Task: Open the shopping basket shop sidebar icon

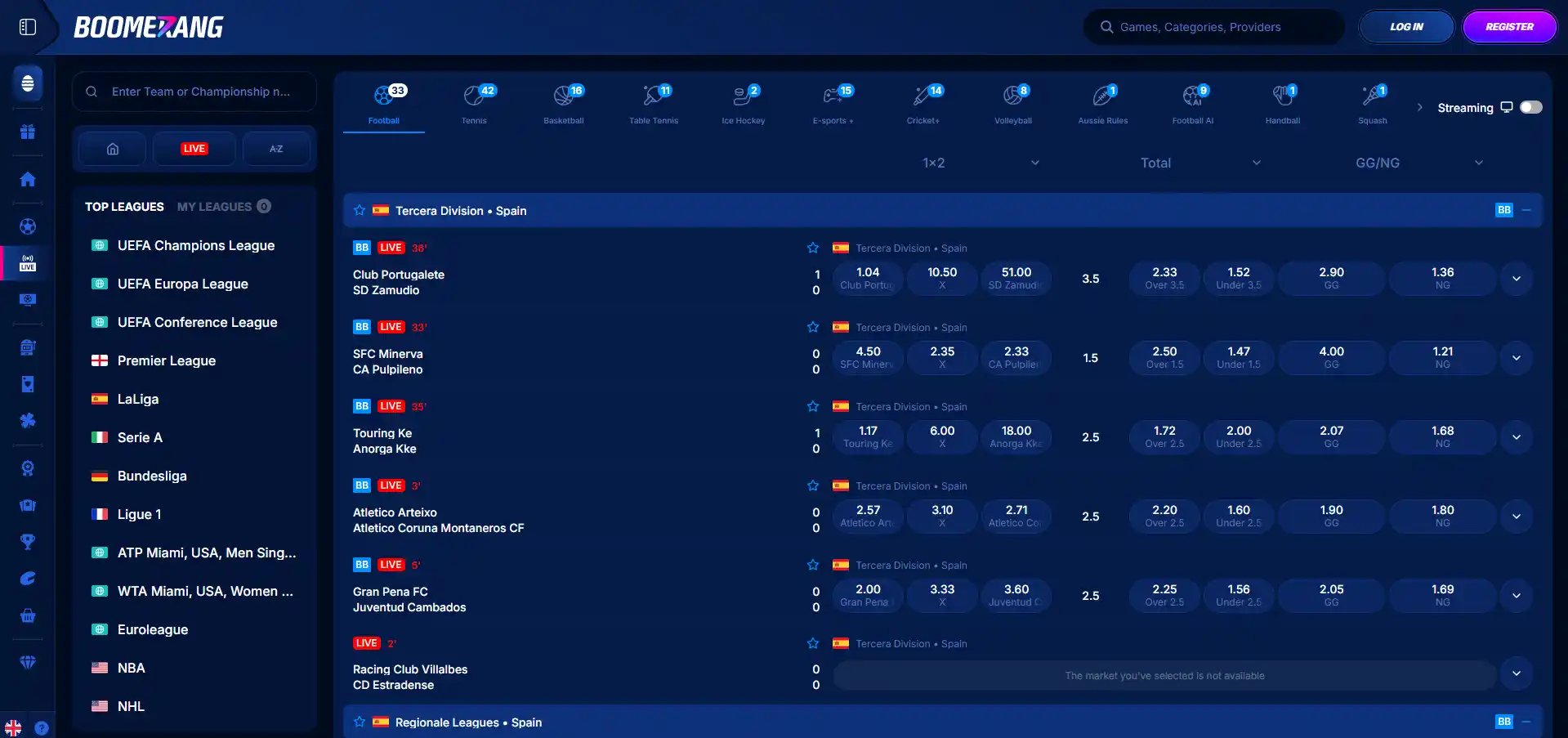Action: coord(28,615)
